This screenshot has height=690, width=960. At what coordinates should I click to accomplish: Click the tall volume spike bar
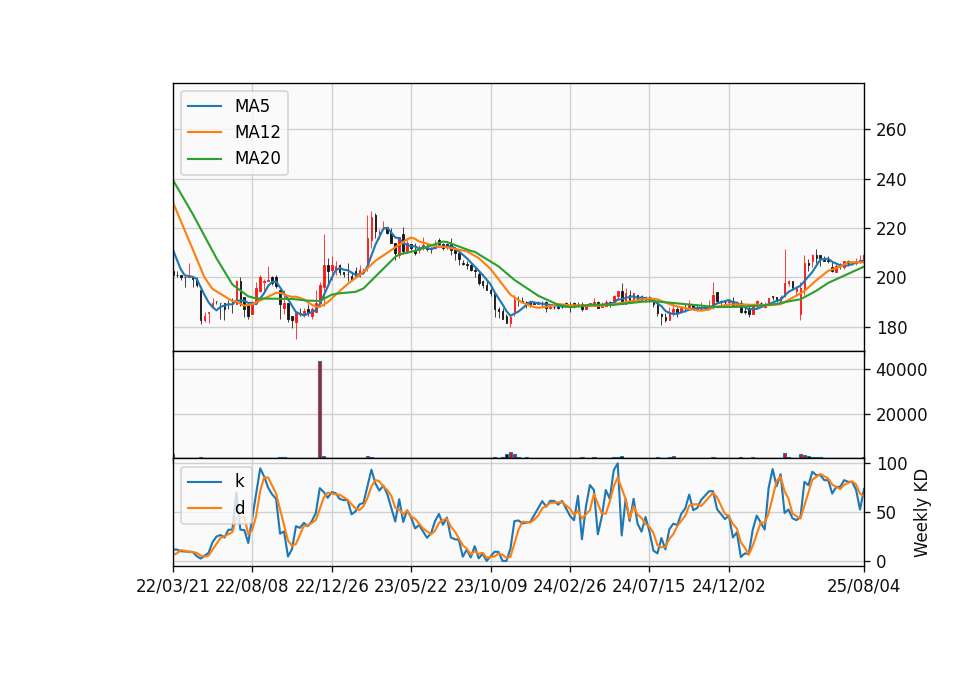[320, 410]
